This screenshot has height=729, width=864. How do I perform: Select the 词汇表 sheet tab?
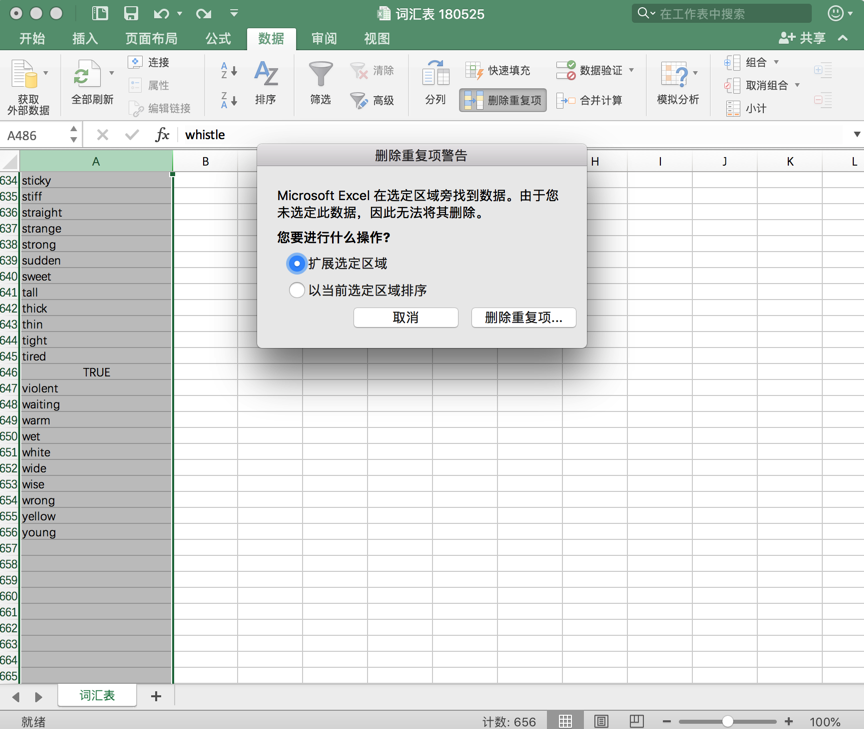(97, 695)
